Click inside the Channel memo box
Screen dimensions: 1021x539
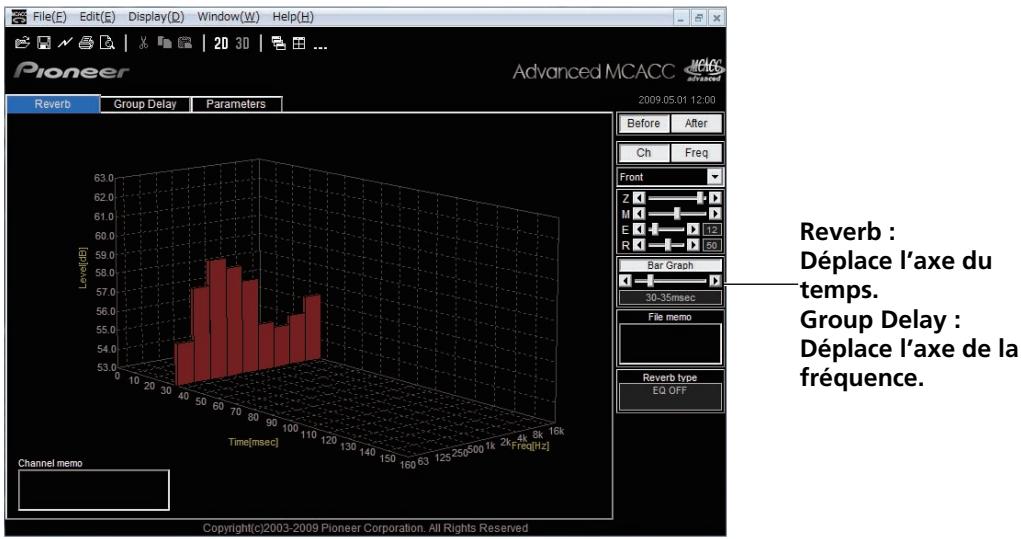click(x=94, y=490)
